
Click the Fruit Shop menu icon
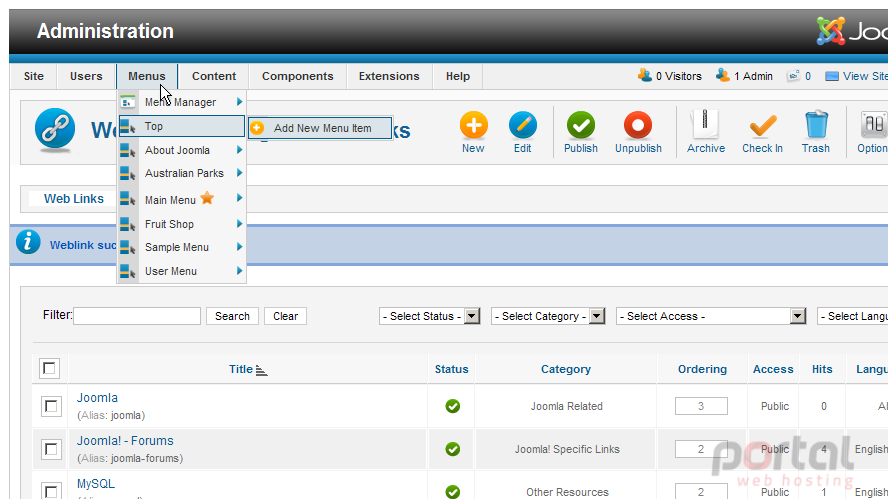[x=128, y=224]
